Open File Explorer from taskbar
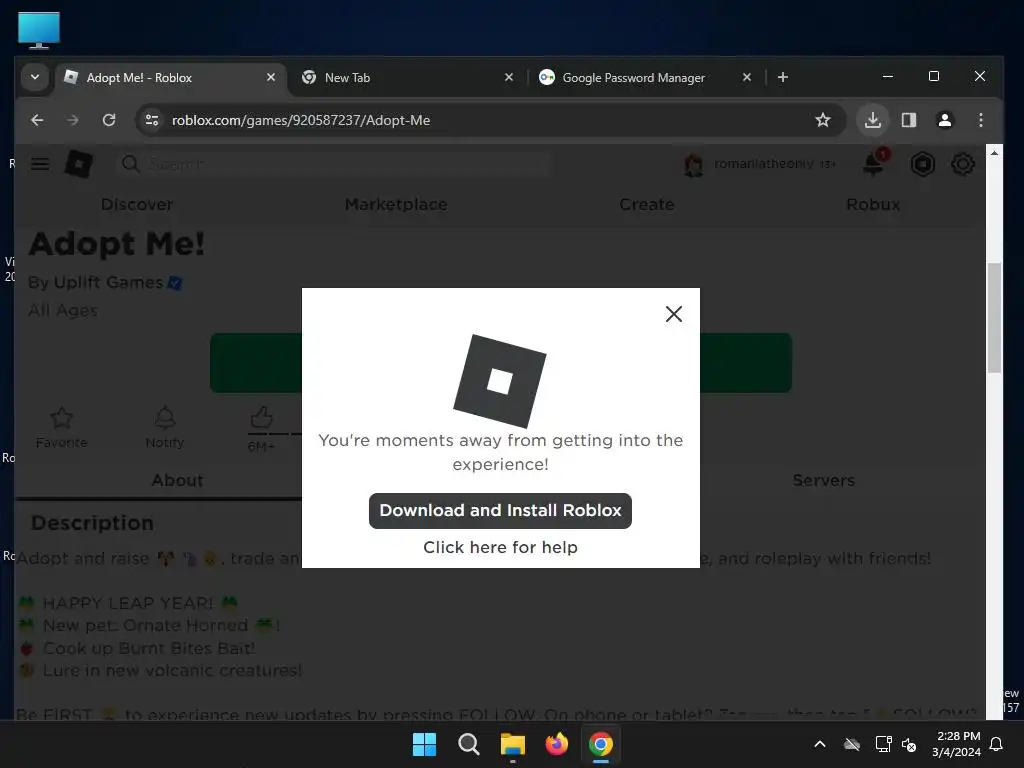Screen dimensions: 1024x768 [513, 744]
